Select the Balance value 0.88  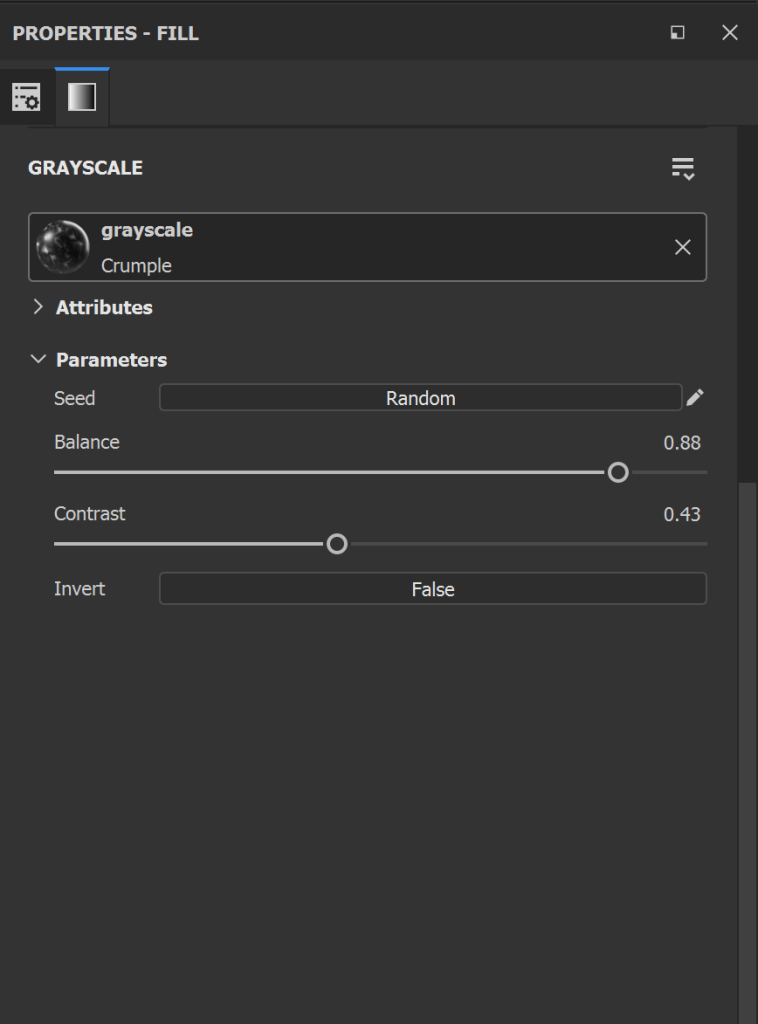coord(682,443)
